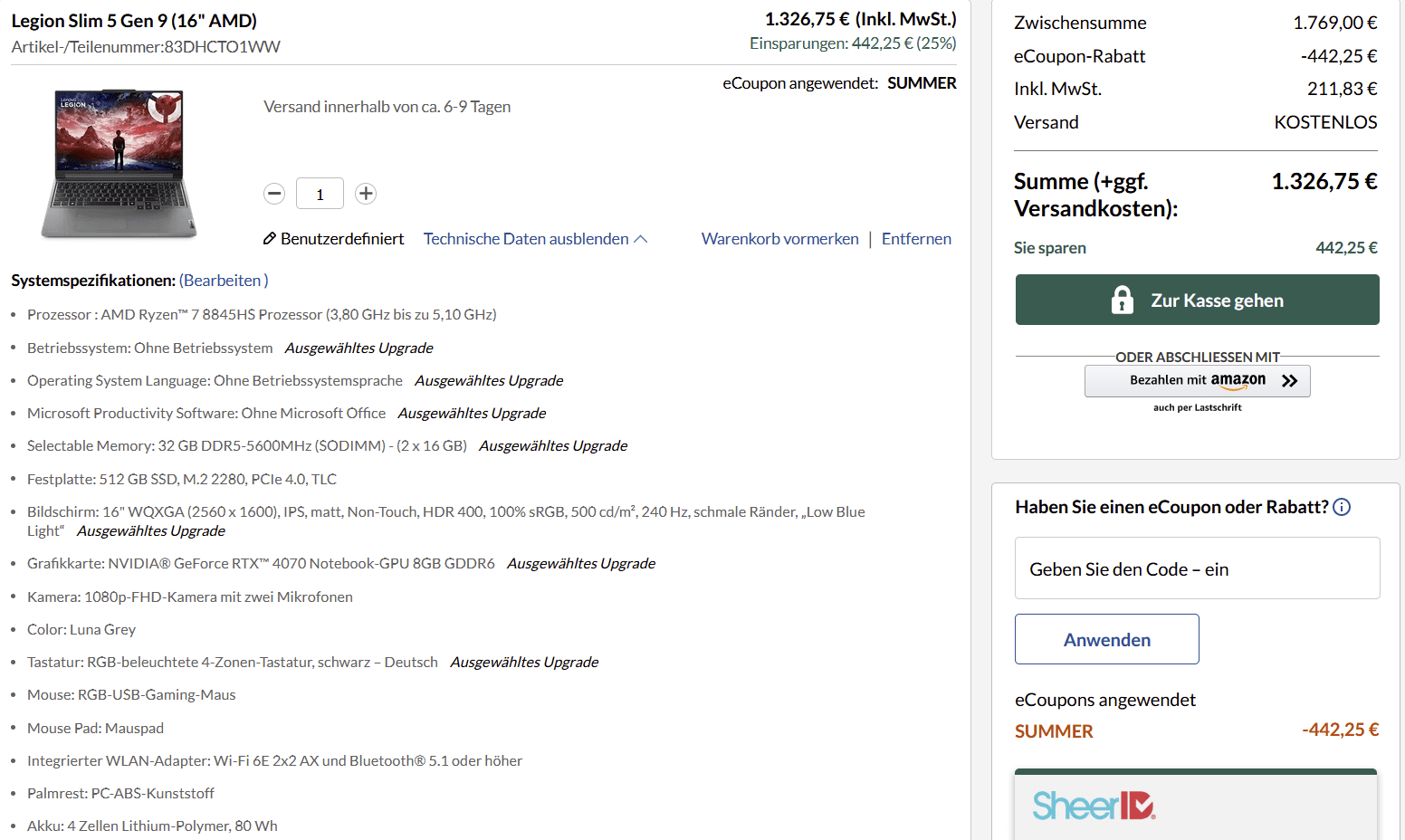Click the 'Integrierter WLAN-Adapter: Wi-Fi 6E' line

tap(274, 760)
